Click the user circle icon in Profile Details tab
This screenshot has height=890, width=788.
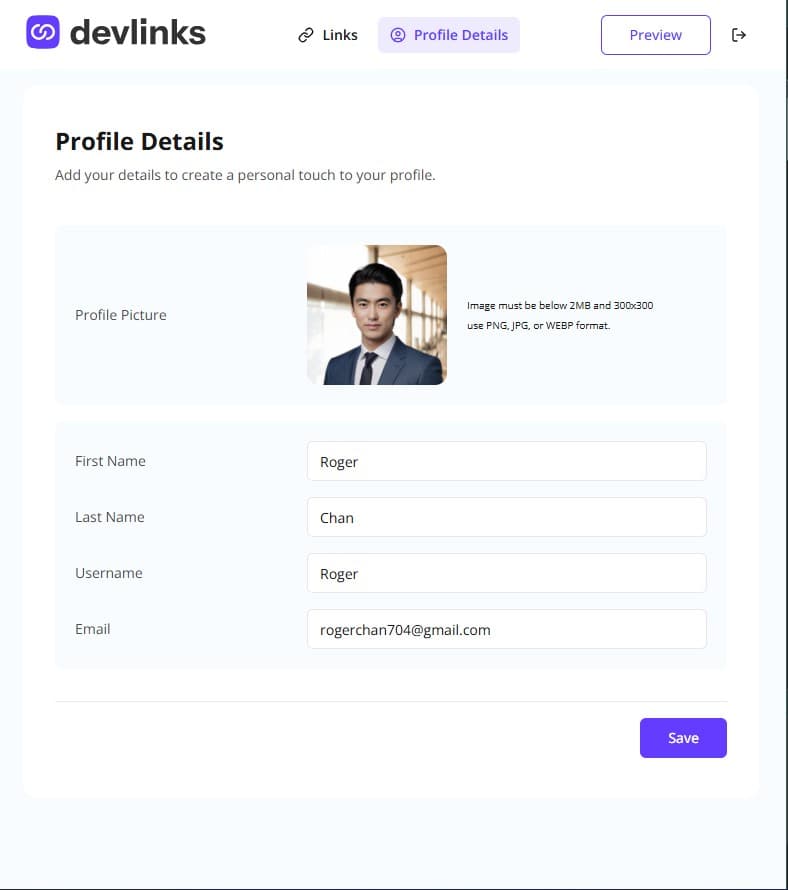(398, 35)
